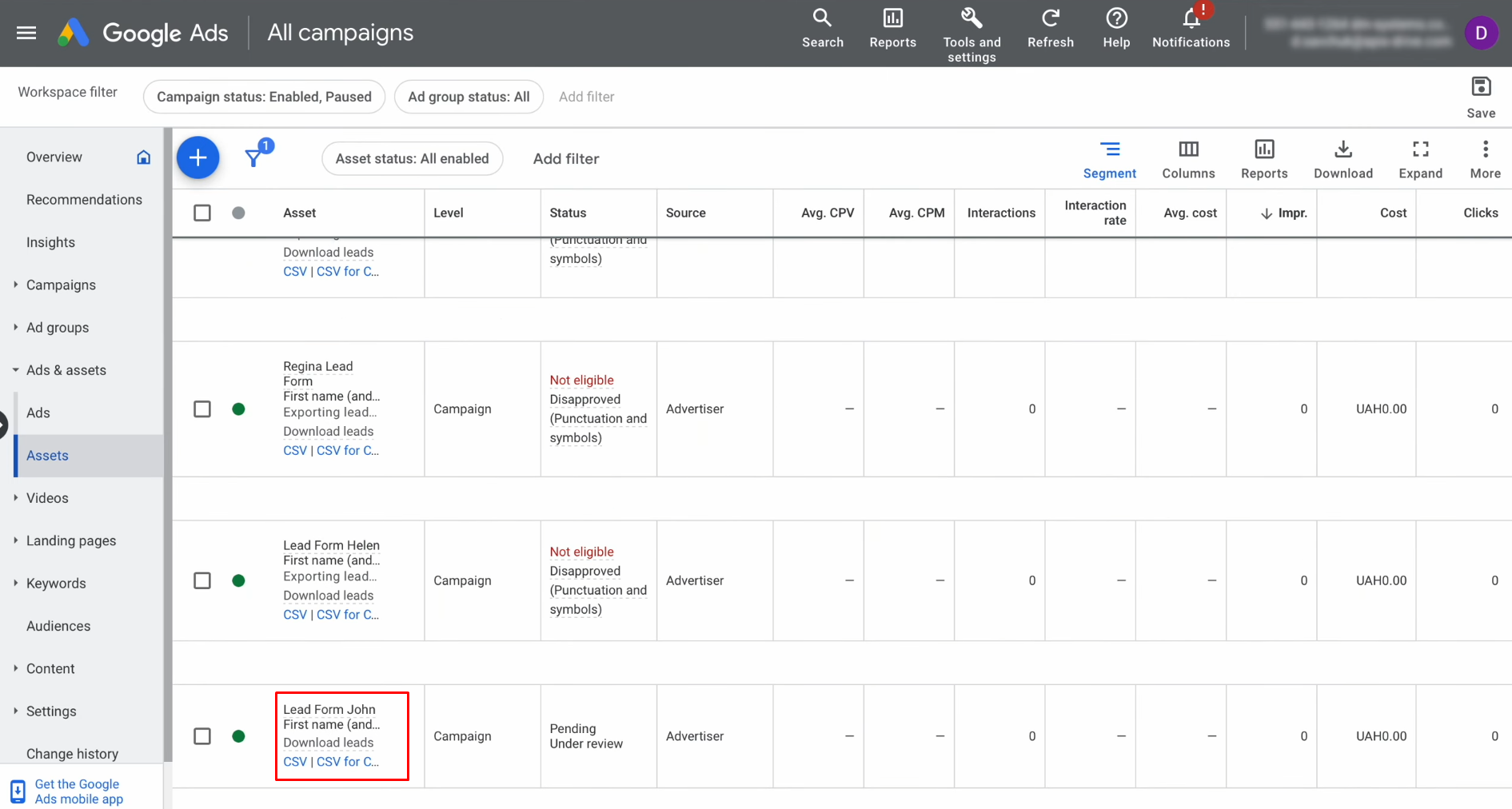Open the More options menu
The width and height of the screenshot is (1512, 809).
tap(1485, 160)
